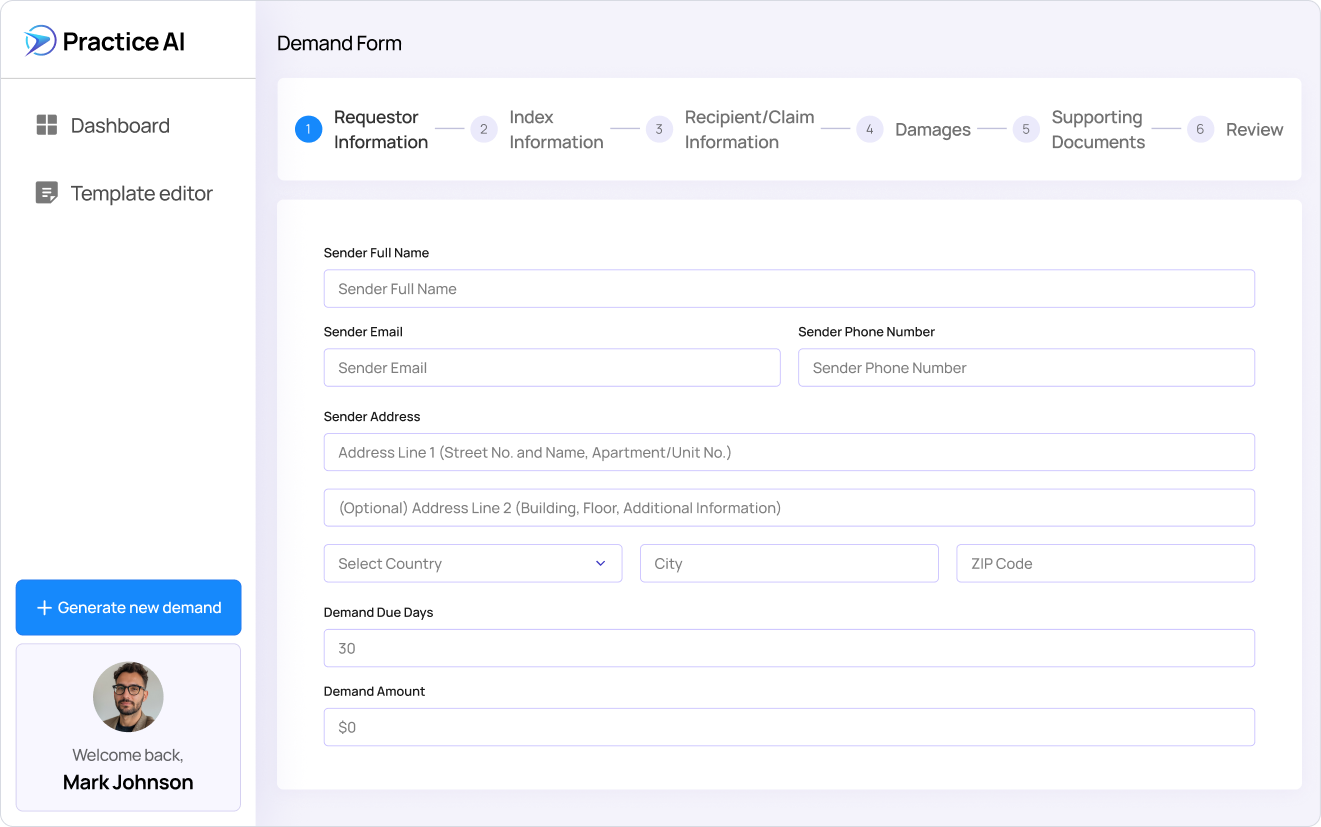Click the Demand Amount input
This screenshot has width=1321, height=827.
click(789, 727)
